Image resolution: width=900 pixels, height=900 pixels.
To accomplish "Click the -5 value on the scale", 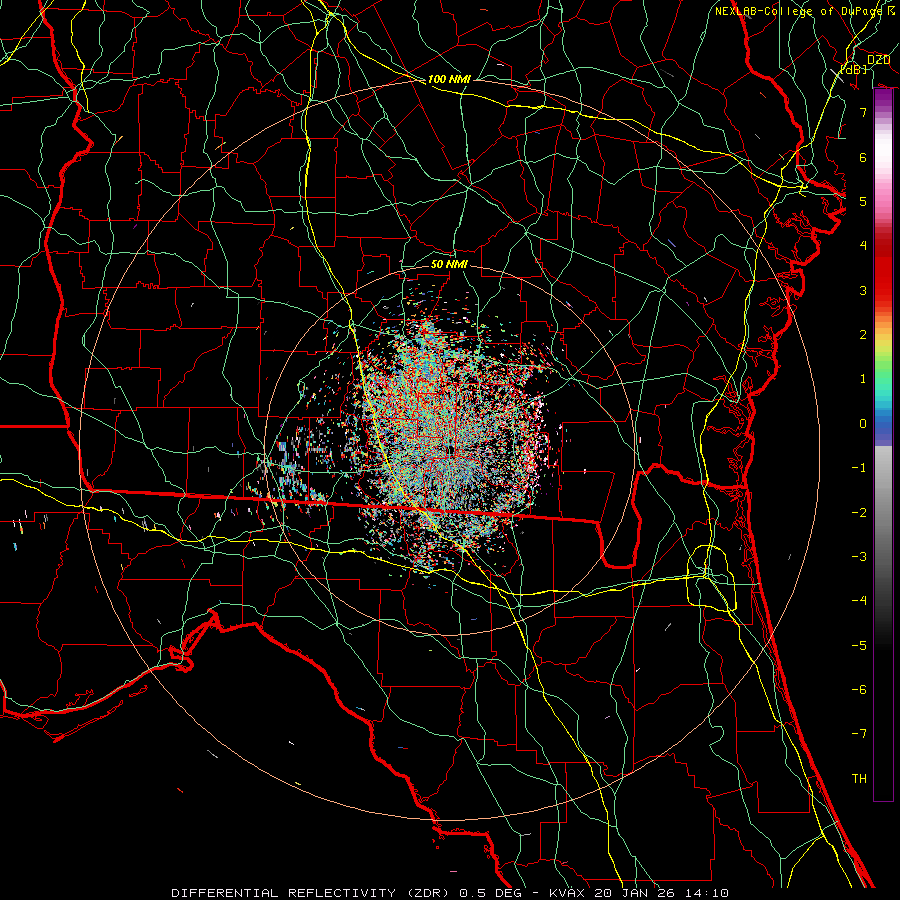I will 859,646.
